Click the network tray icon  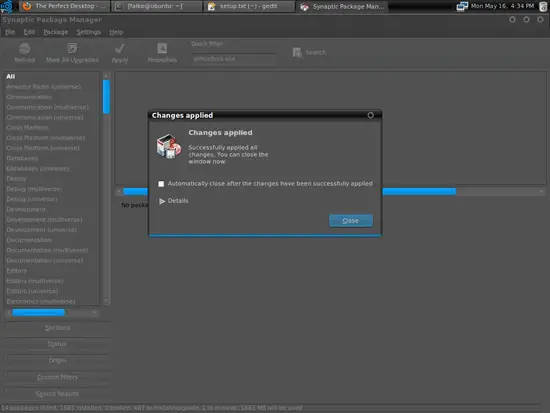tap(462, 6)
